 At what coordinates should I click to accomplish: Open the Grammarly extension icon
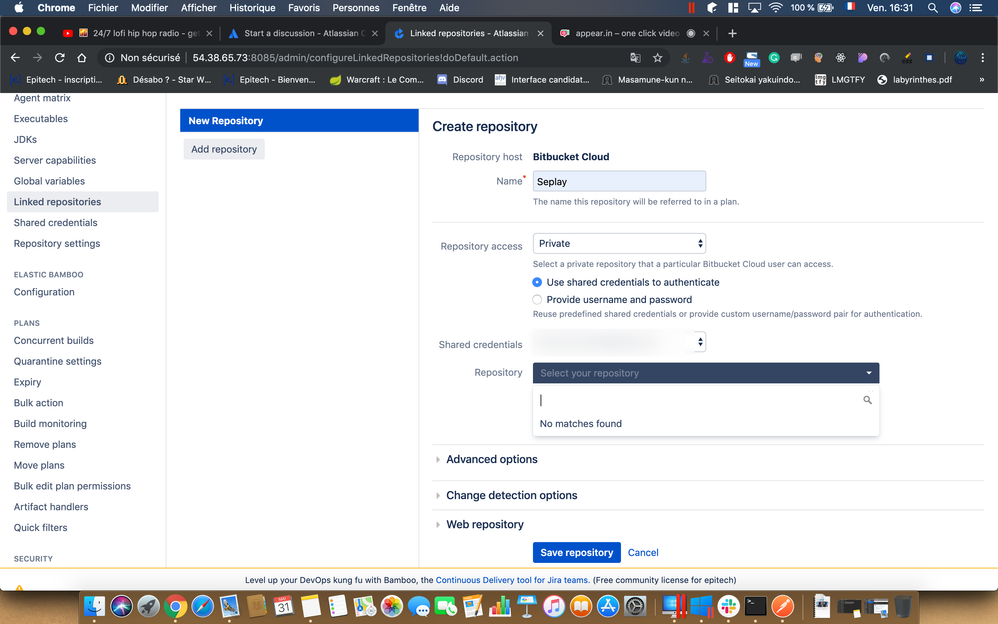(774, 58)
